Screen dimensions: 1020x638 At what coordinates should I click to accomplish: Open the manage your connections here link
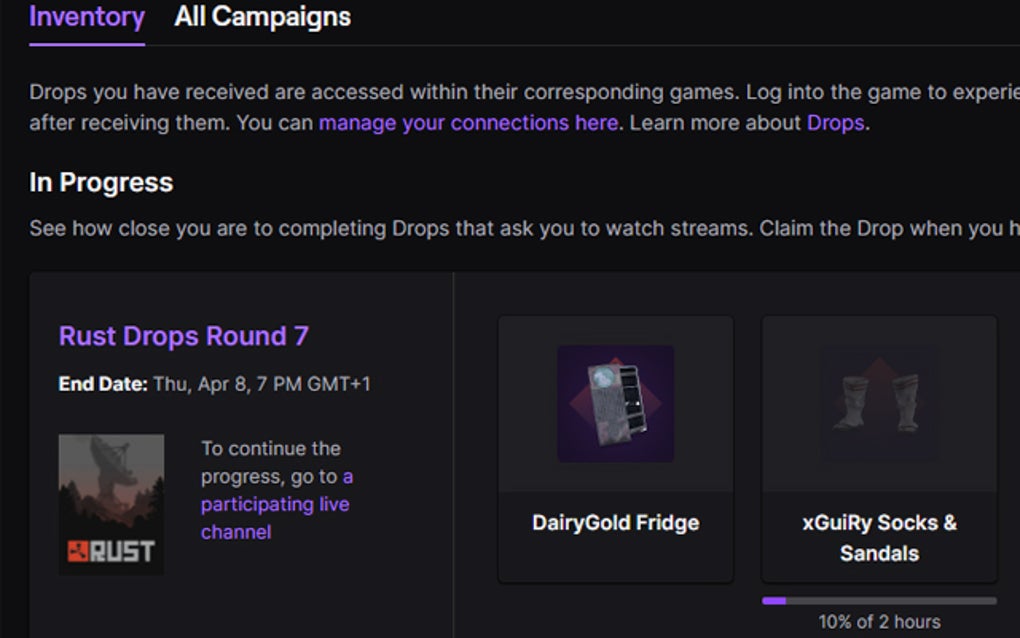pyautogui.click(x=465, y=123)
